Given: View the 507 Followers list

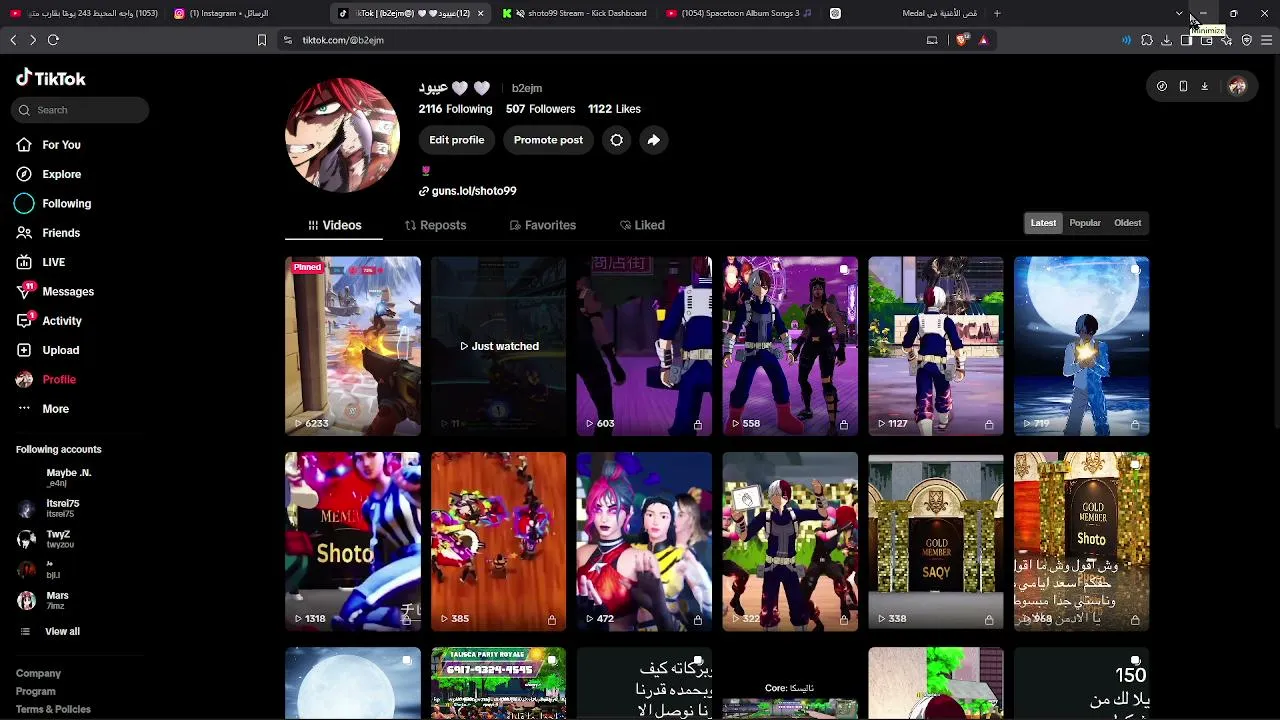Looking at the screenshot, I should coord(540,109).
